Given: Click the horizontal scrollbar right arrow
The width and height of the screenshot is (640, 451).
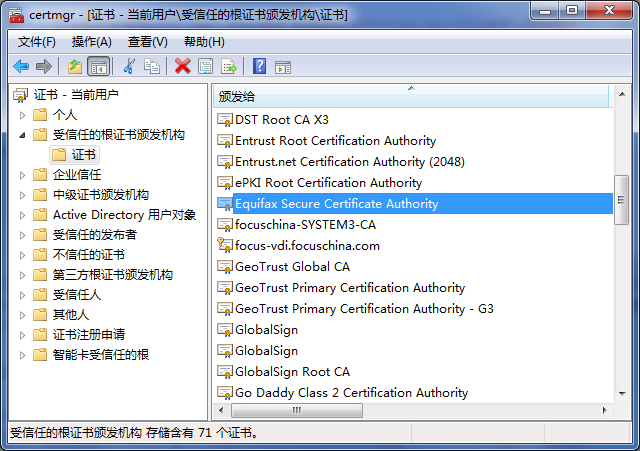Looking at the screenshot, I should (604, 410).
